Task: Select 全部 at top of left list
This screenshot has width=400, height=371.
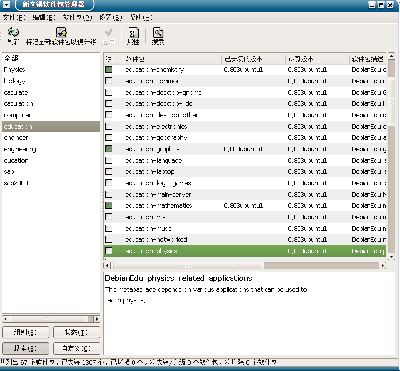Action: click(x=51, y=58)
